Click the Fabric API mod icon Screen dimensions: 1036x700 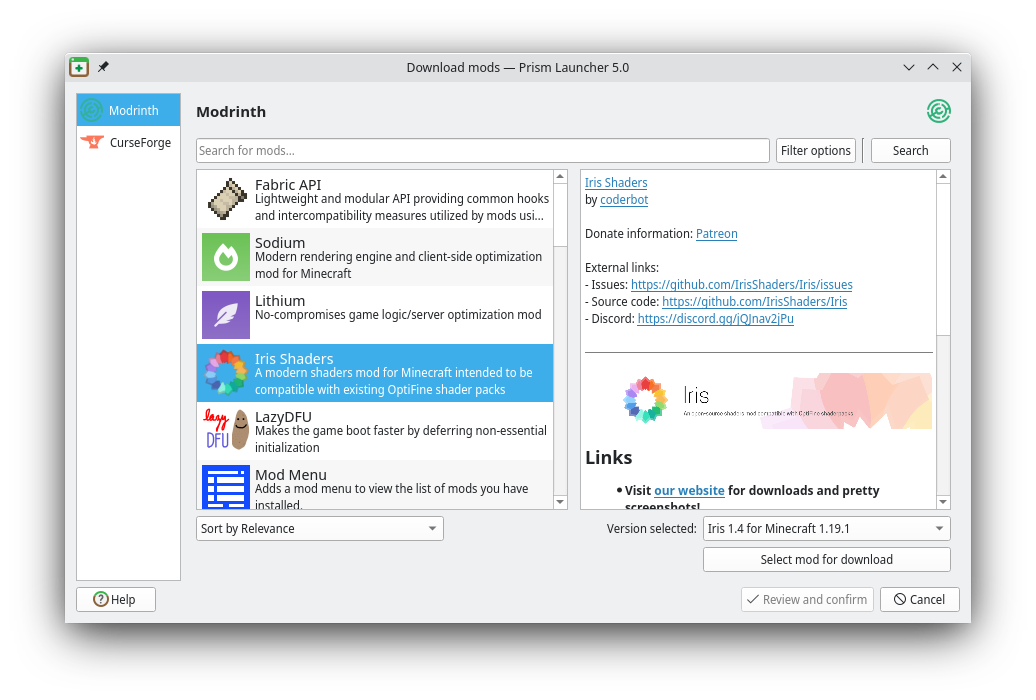tap(226, 200)
